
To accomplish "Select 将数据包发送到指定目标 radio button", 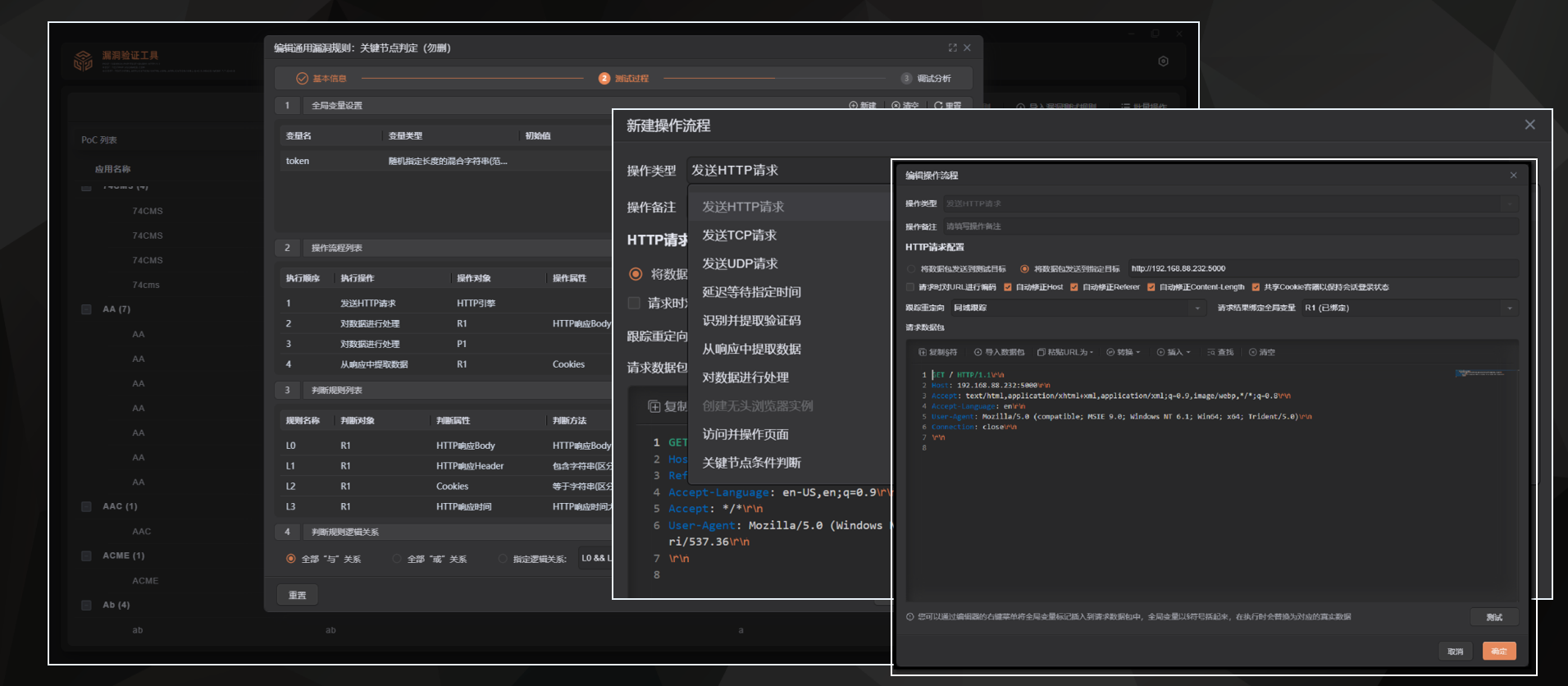I will [x=1024, y=269].
